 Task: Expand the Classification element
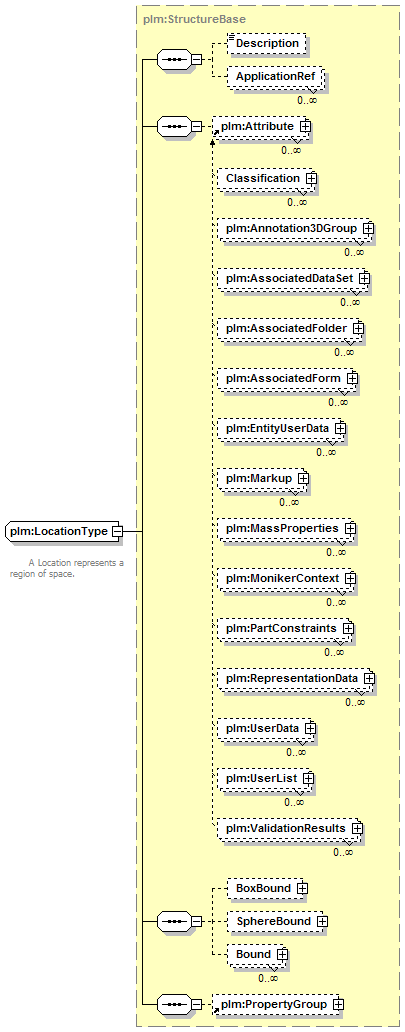[x=310, y=178]
